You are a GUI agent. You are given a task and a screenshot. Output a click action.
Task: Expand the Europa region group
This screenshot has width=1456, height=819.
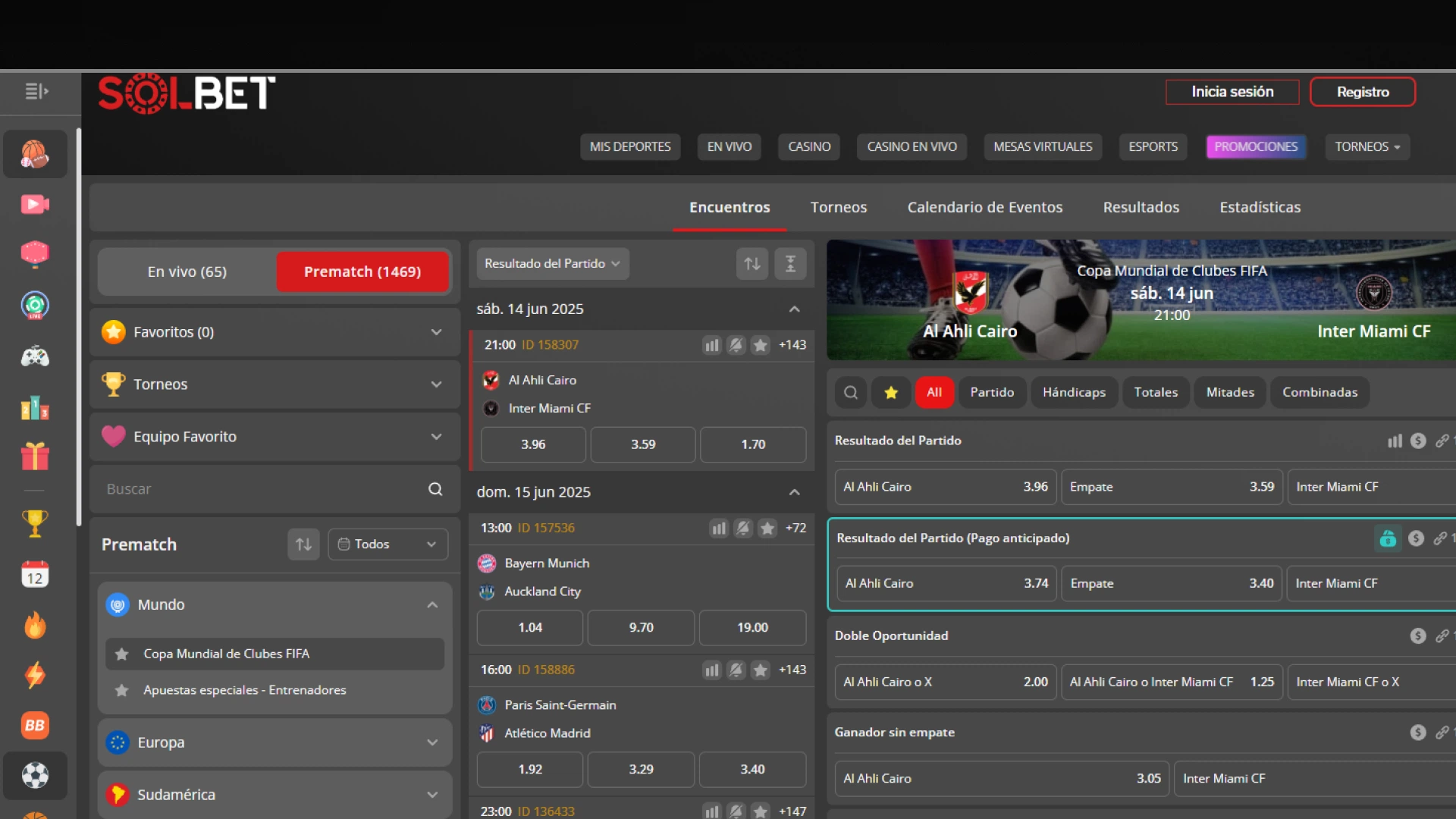pos(275,742)
